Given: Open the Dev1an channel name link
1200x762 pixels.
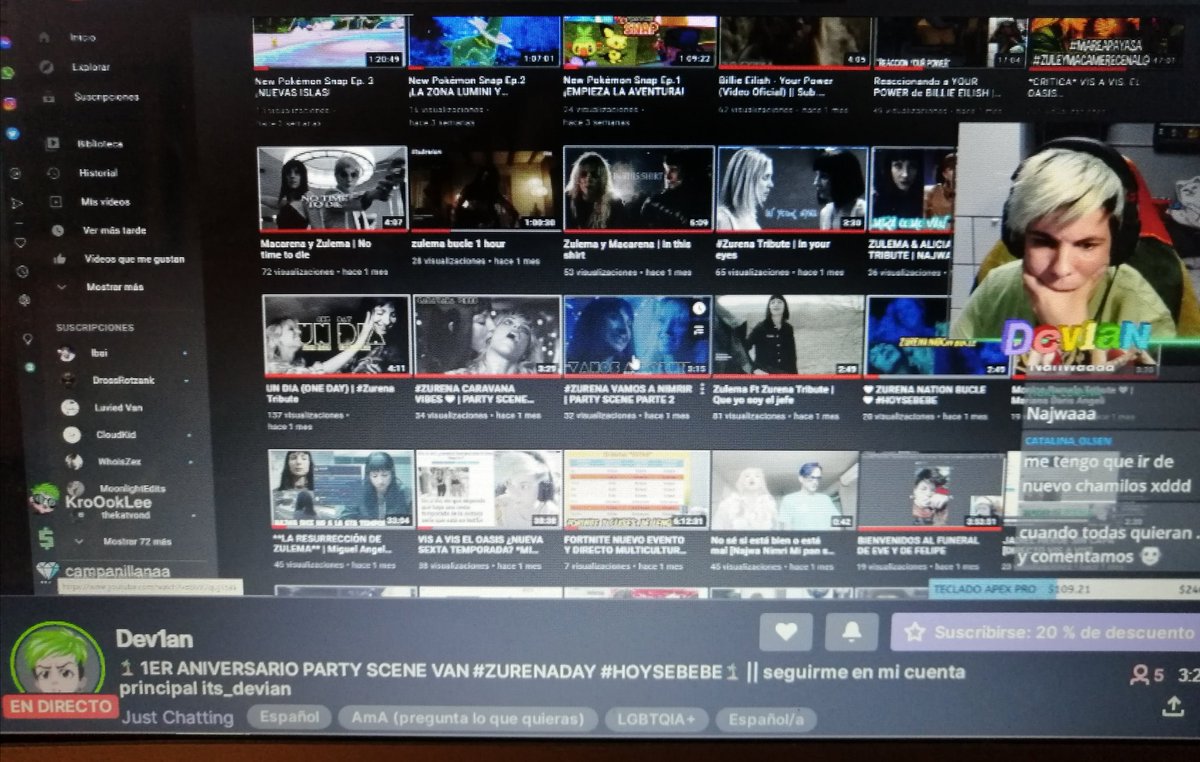Looking at the screenshot, I should 154,638.
